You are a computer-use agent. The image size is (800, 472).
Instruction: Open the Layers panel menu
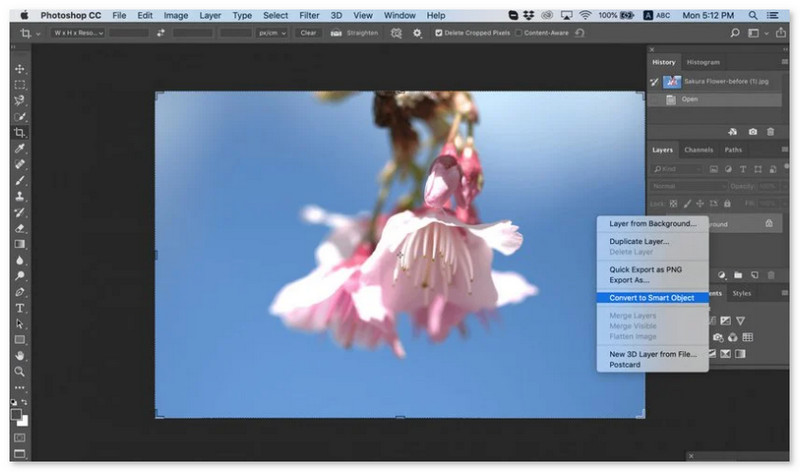(785, 150)
